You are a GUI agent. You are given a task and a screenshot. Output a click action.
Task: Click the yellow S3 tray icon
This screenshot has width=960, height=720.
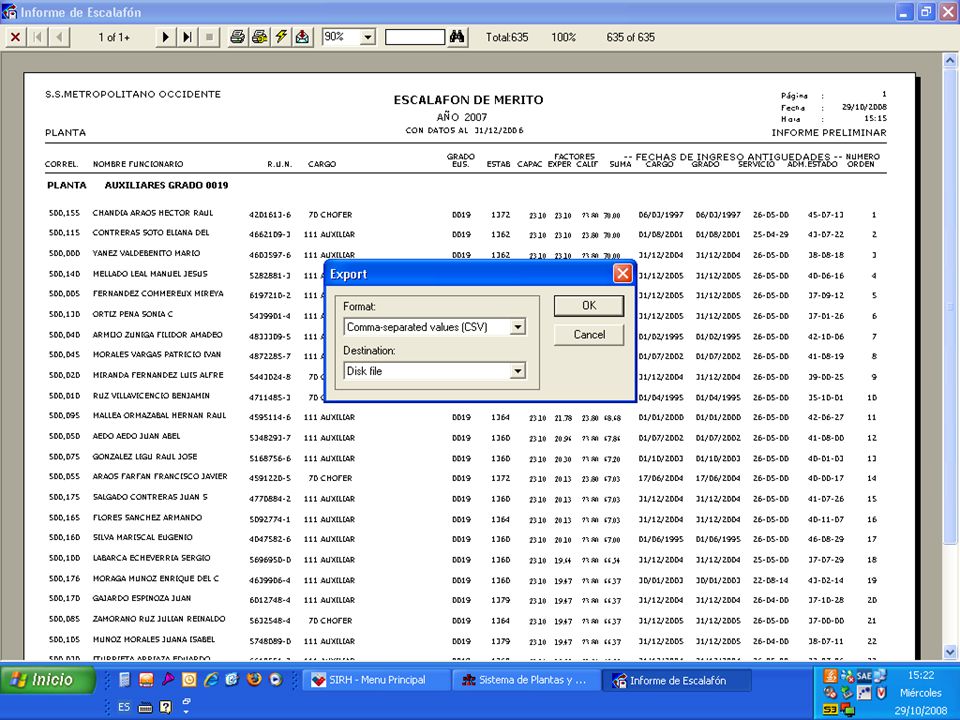point(830,710)
